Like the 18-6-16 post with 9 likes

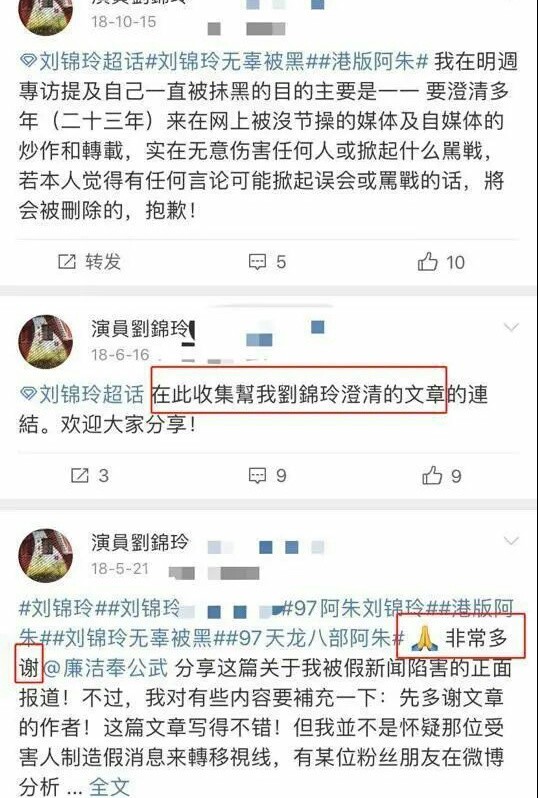click(x=432, y=475)
